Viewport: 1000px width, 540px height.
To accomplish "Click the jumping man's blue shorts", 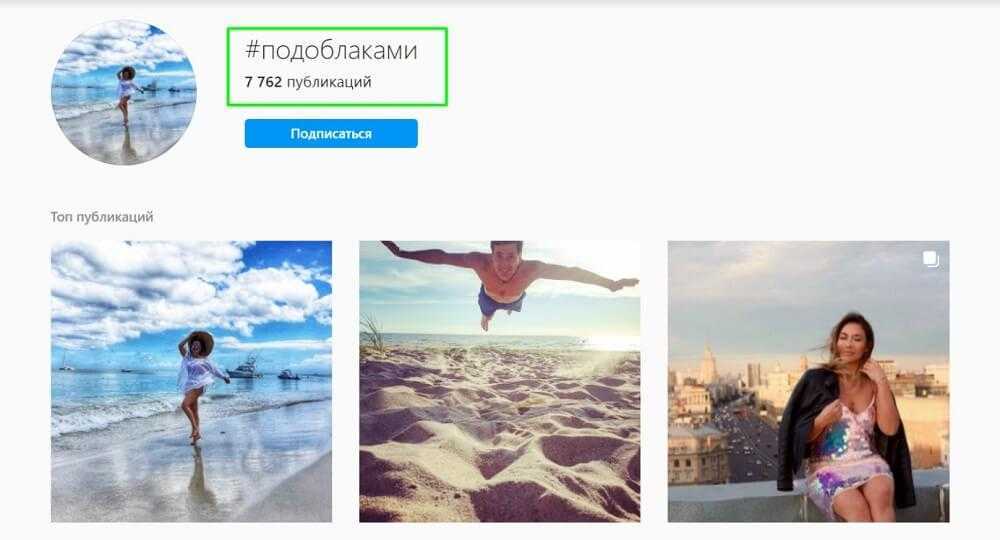I will pyautogui.click(x=499, y=302).
